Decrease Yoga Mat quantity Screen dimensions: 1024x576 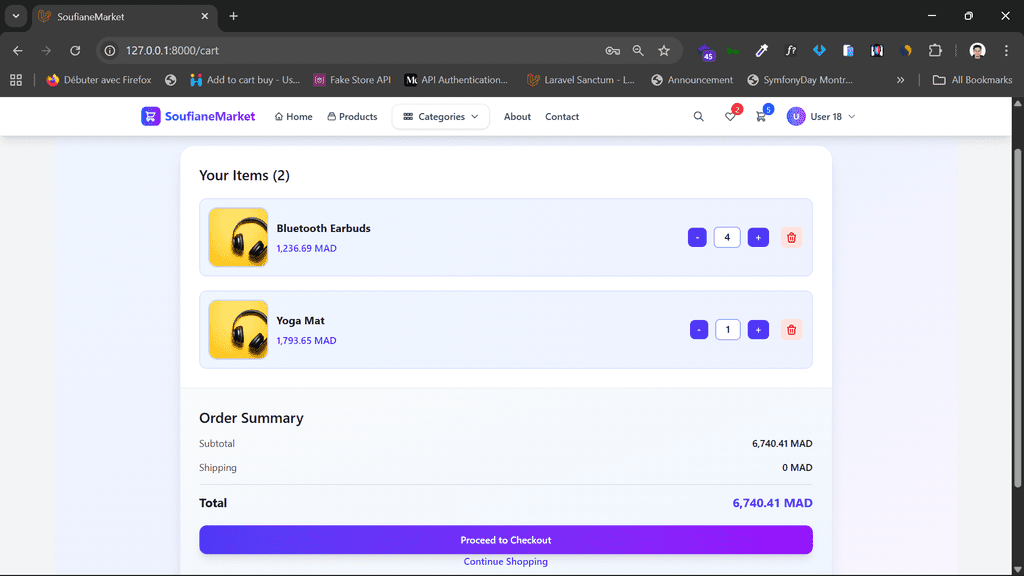[x=698, y=330]
